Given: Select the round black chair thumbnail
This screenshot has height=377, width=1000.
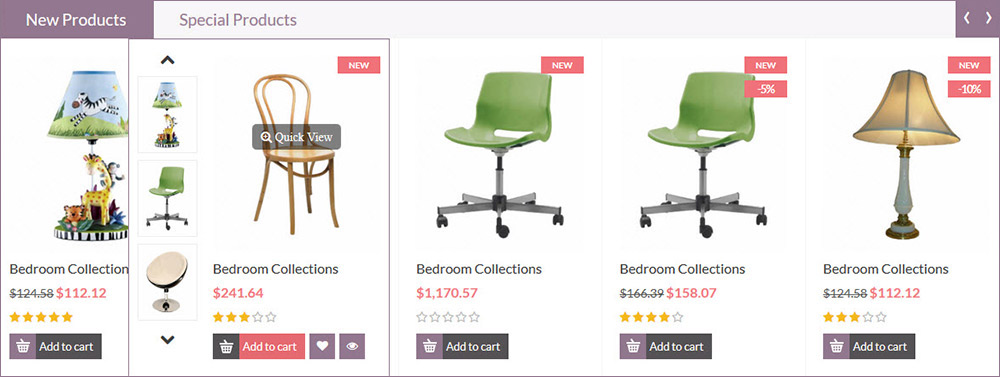Looking at the screenshot, I should click(x=167, y=282).
